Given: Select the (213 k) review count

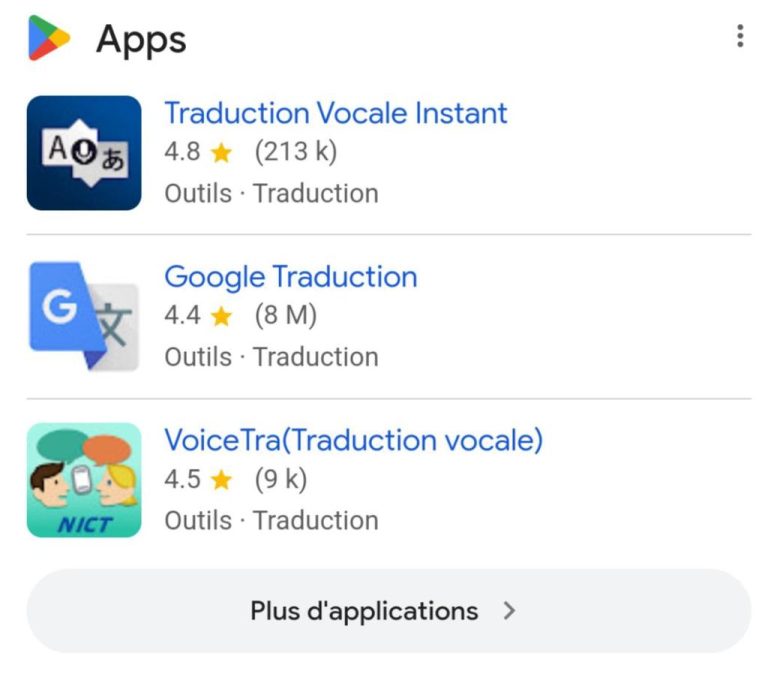Looking at the screenshot, I should (x=296, y=151).
